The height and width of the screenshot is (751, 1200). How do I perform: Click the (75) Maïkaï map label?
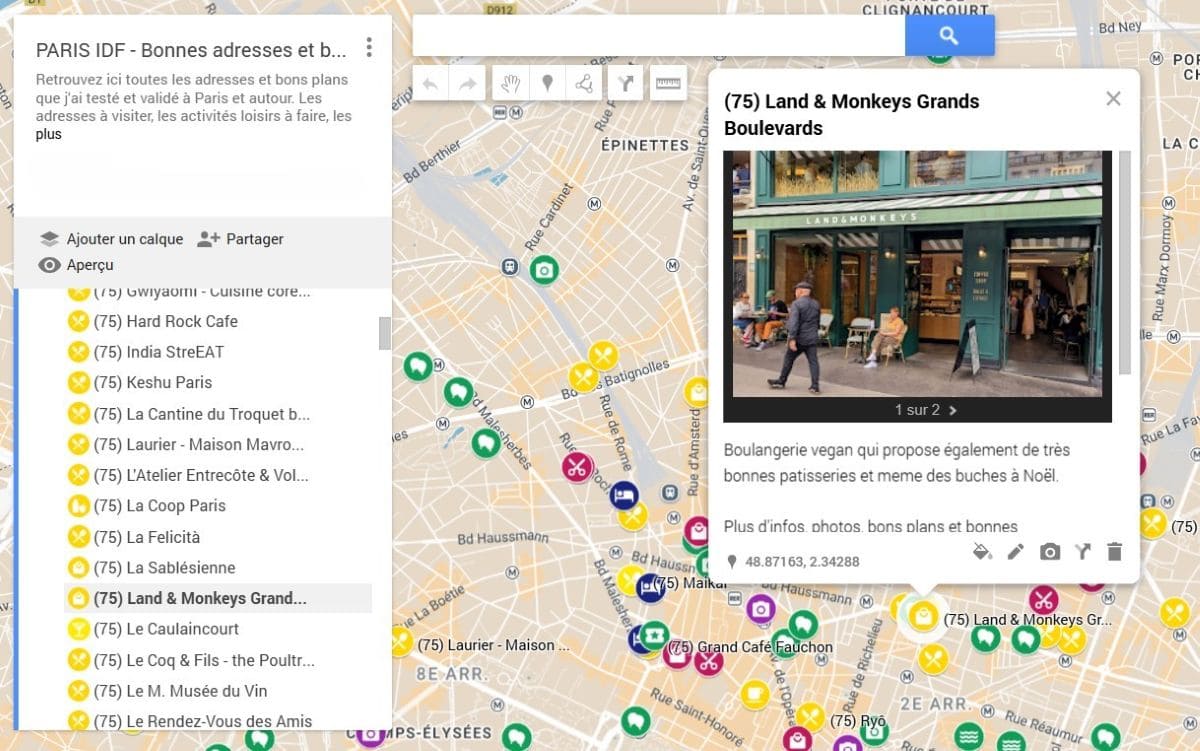pos(690,582)
